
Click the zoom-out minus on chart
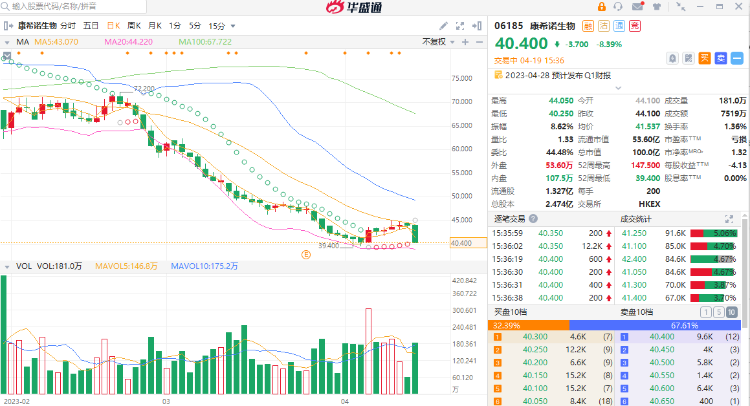pos(479,42)
